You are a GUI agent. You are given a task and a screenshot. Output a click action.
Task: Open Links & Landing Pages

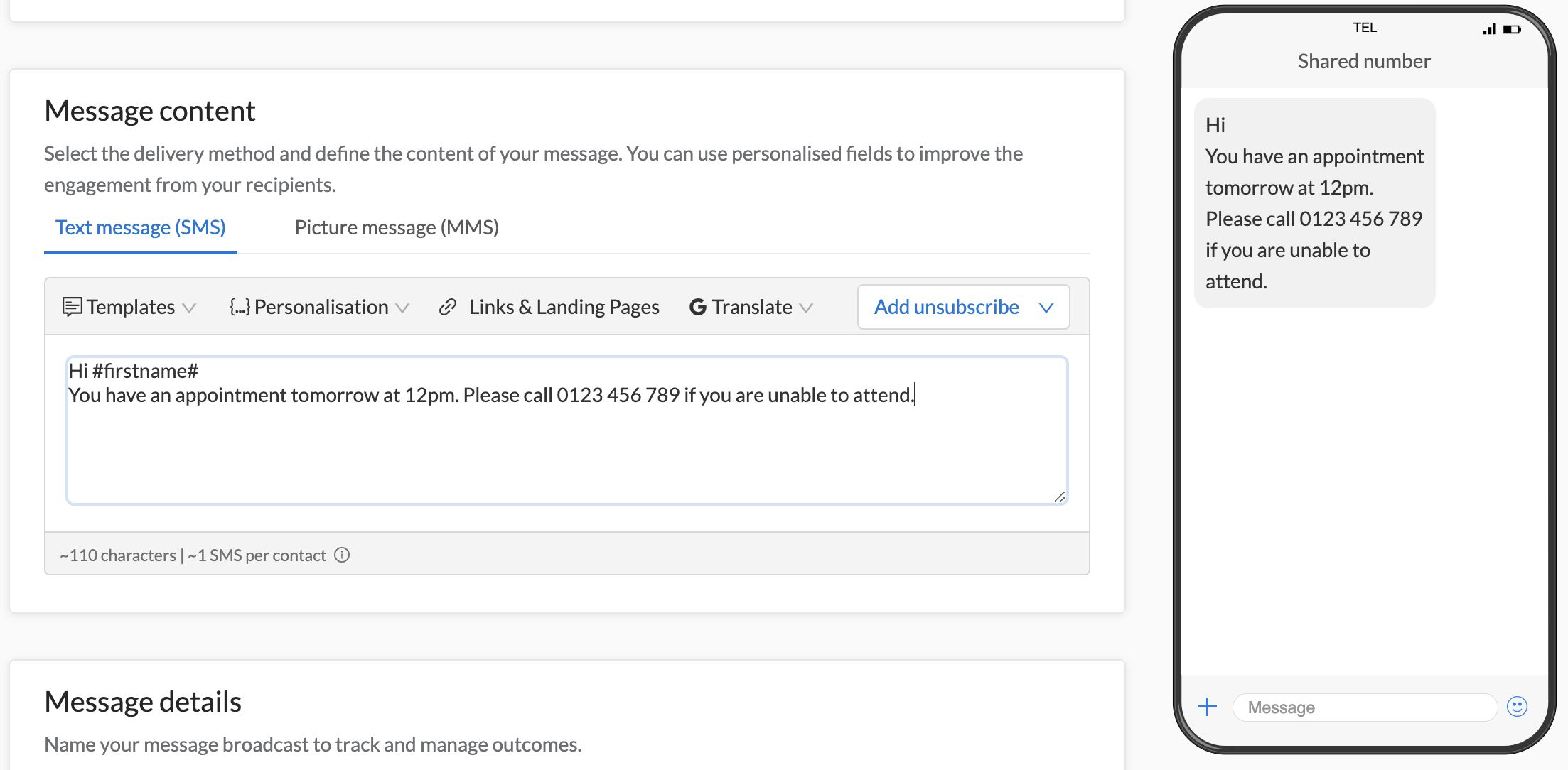tap(564, 306)
